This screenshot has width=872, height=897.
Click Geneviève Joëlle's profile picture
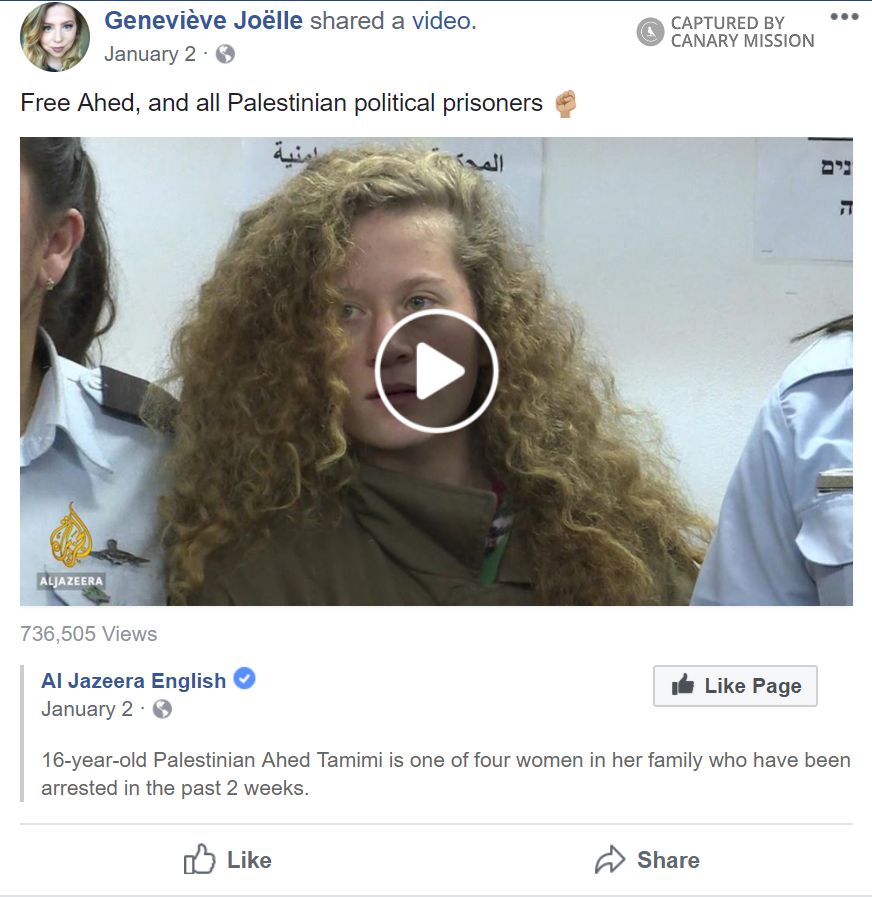[x=55, y=37]
